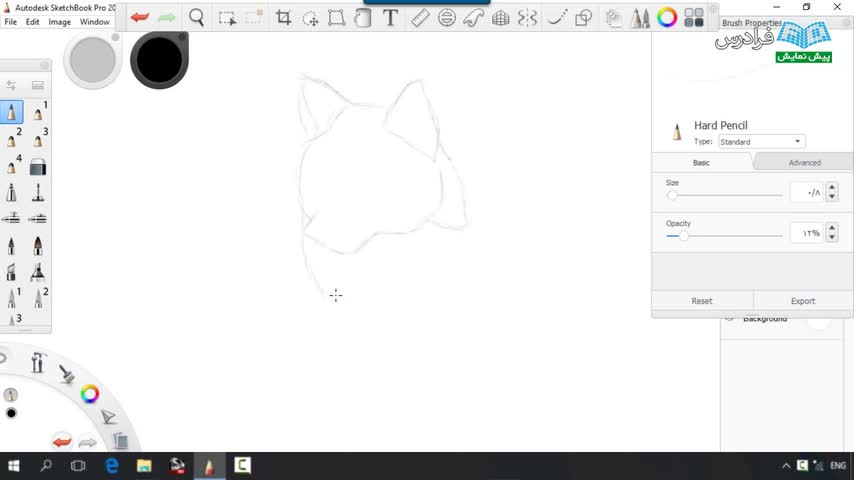Screen dimensions: 854x480
Task: Click the Opacity percent input field
Action: [807, 233]
